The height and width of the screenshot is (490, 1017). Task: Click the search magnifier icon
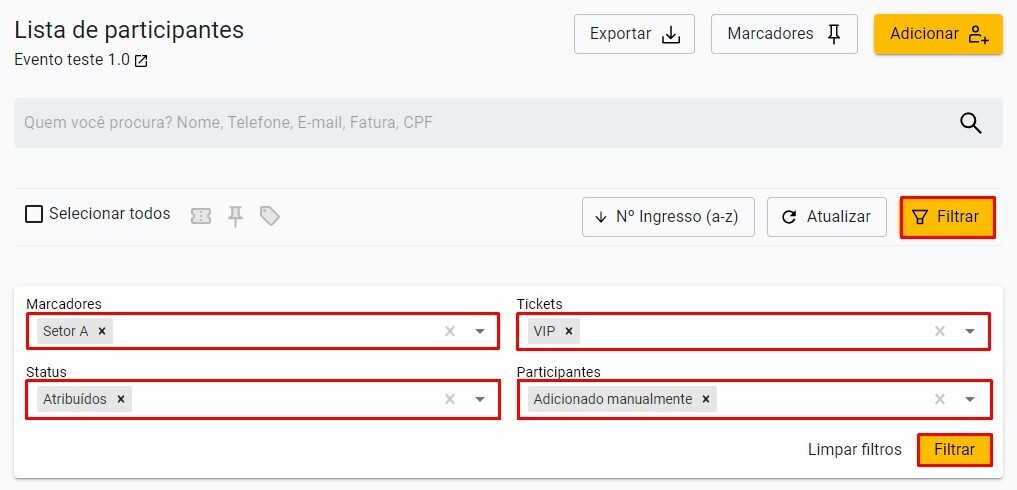(x=970, y=123)
